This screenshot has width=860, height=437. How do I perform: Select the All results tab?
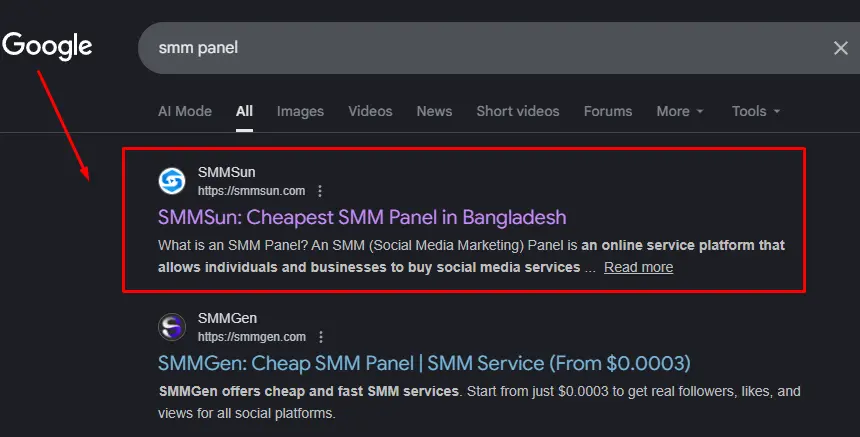tap(244, 111)
